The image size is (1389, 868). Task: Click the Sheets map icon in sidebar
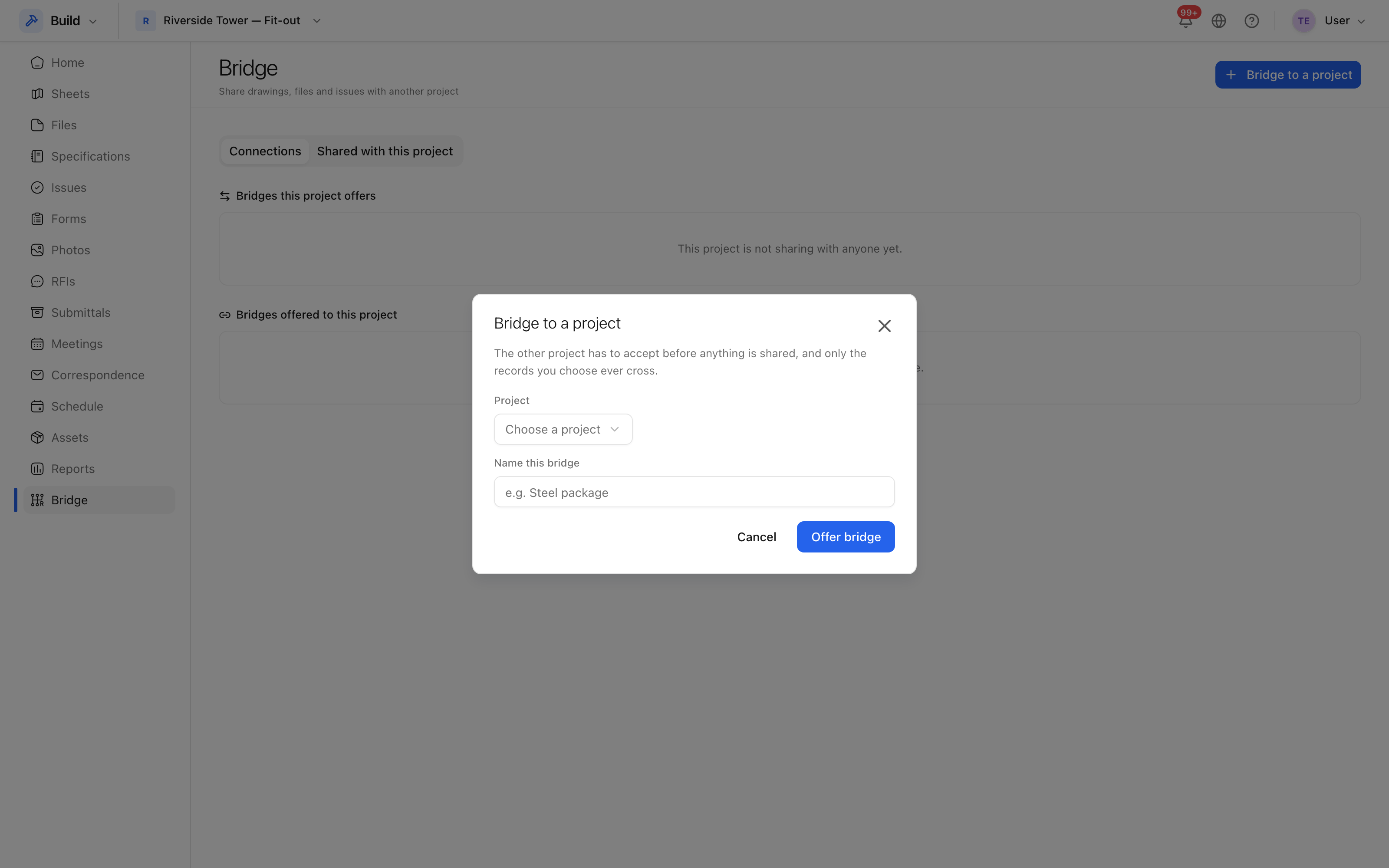pos(37,94)
